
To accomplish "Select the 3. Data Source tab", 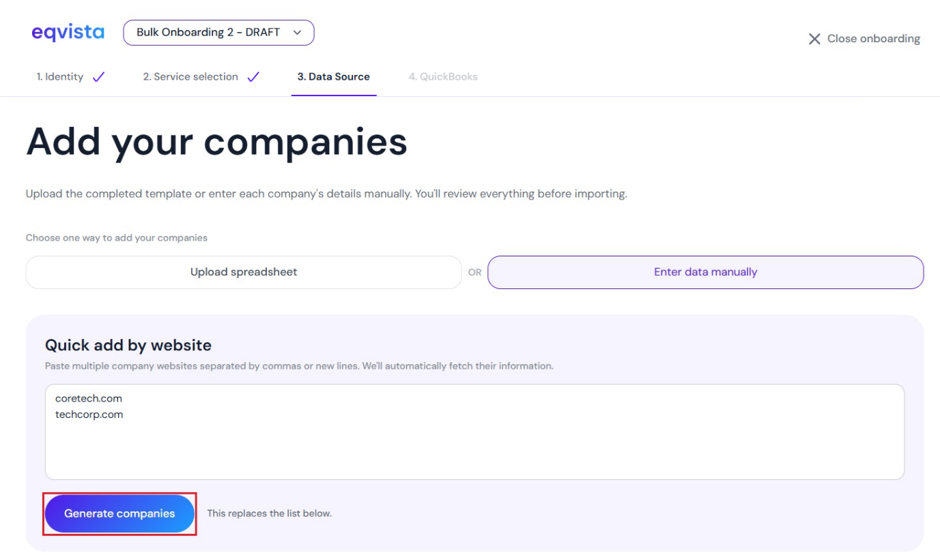I will [x=333, y=77].
